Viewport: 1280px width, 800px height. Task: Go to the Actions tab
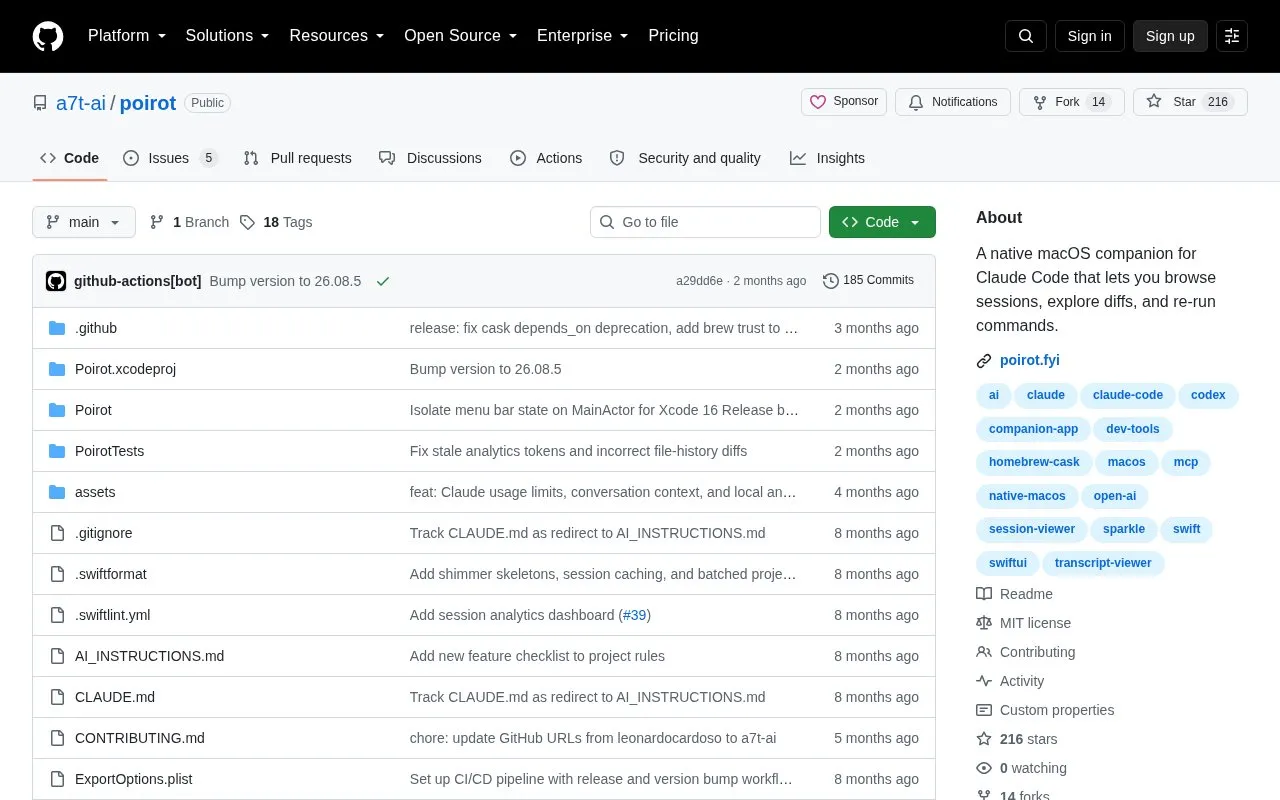tap(546, 158)
